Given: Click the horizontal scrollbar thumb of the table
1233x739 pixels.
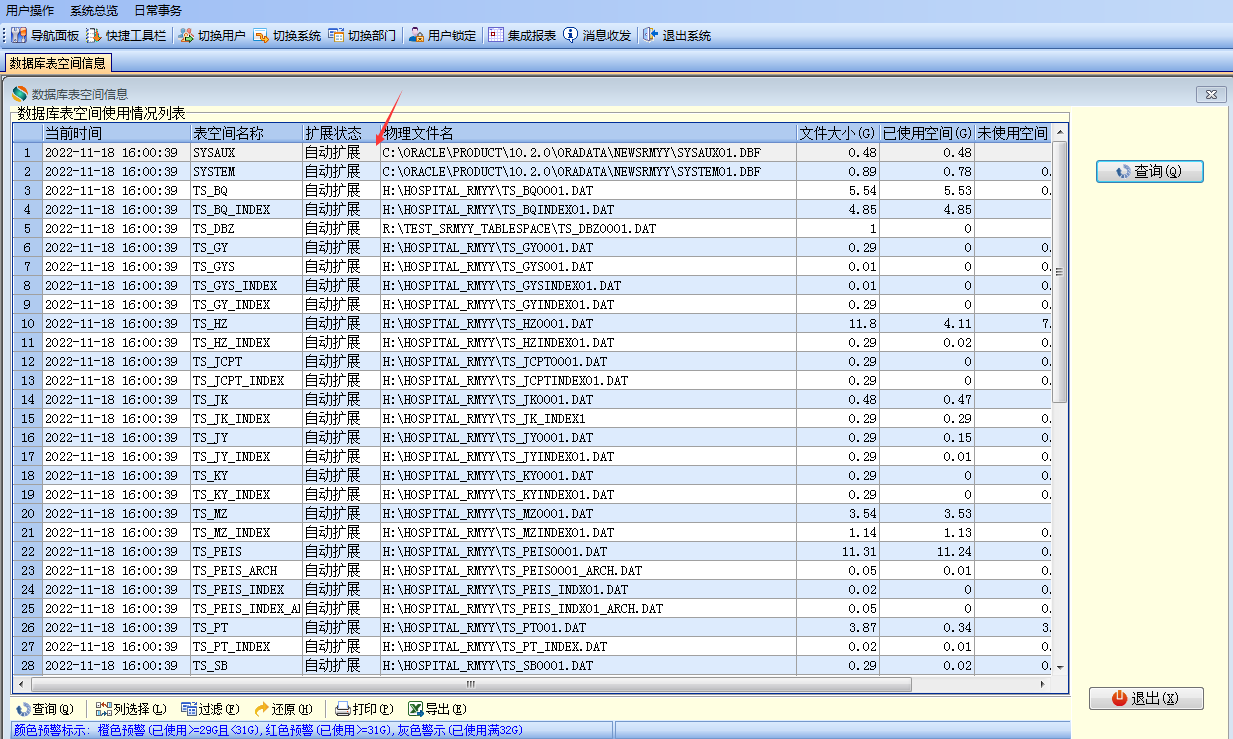Looking at the screenshot, I should [469, 685].
